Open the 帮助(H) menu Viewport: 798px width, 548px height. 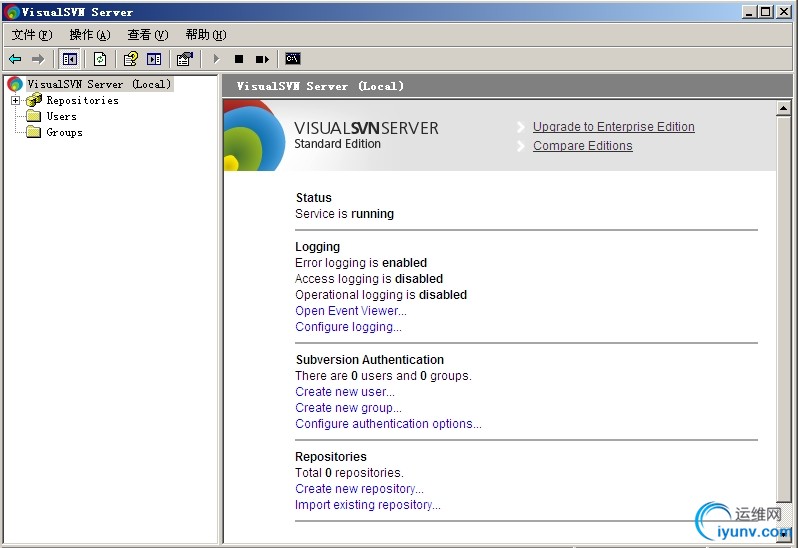tap(206, 35)
